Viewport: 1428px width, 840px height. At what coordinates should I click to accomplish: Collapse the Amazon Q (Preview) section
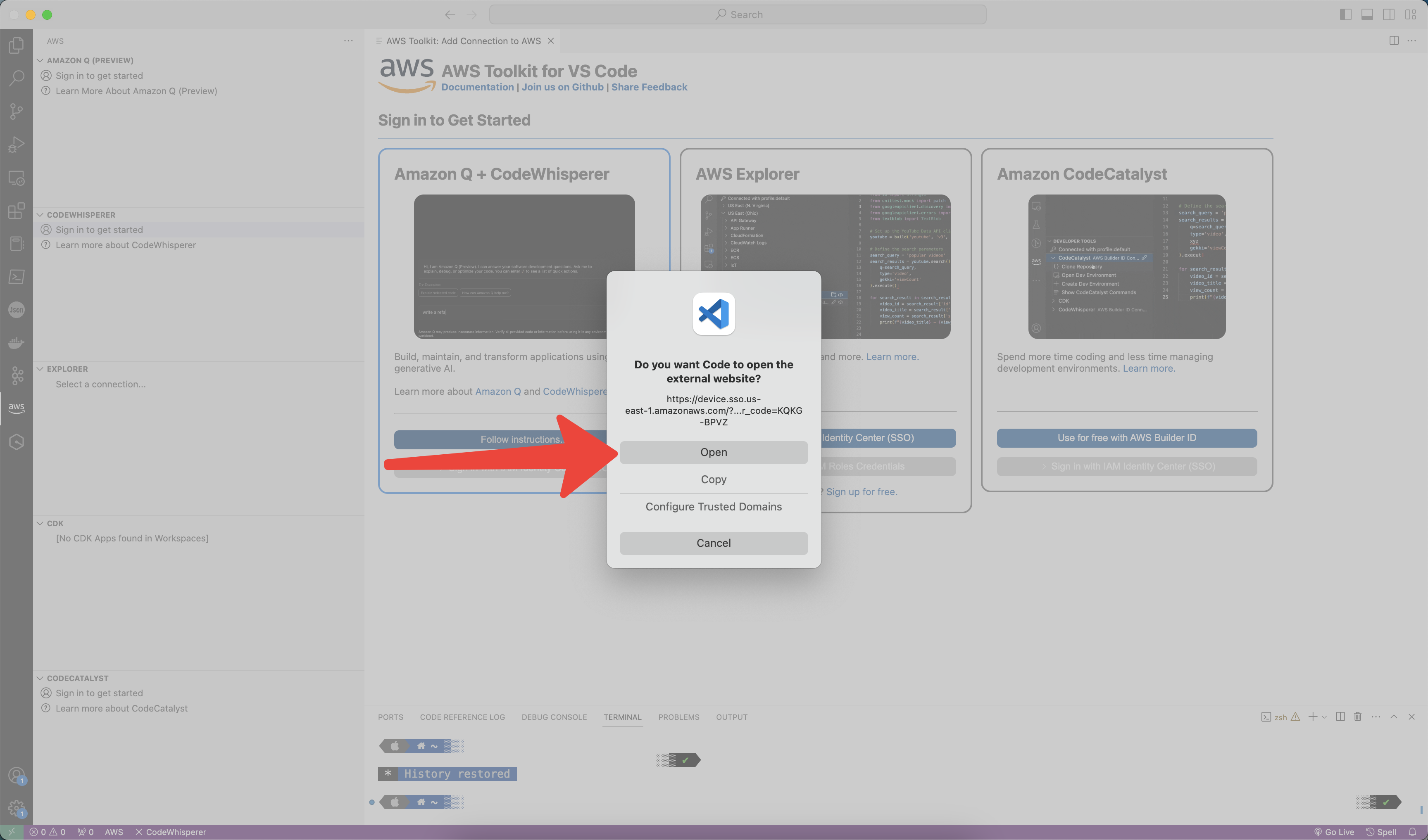[40, 60]
